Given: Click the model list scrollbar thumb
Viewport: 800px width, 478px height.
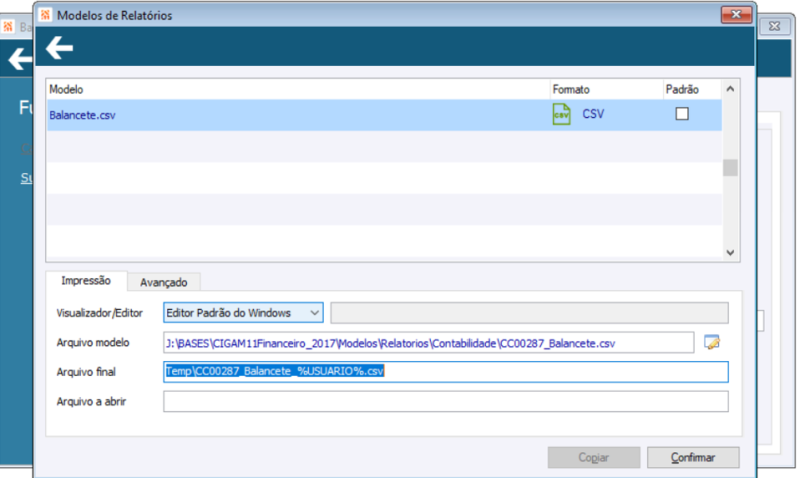Looking at the screenshot, I should coord(730,168).
